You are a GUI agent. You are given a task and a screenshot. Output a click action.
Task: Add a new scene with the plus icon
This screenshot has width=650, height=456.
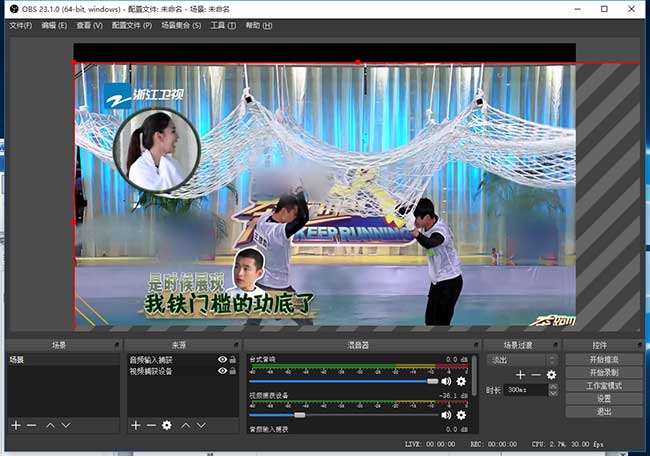pos(15,426)
